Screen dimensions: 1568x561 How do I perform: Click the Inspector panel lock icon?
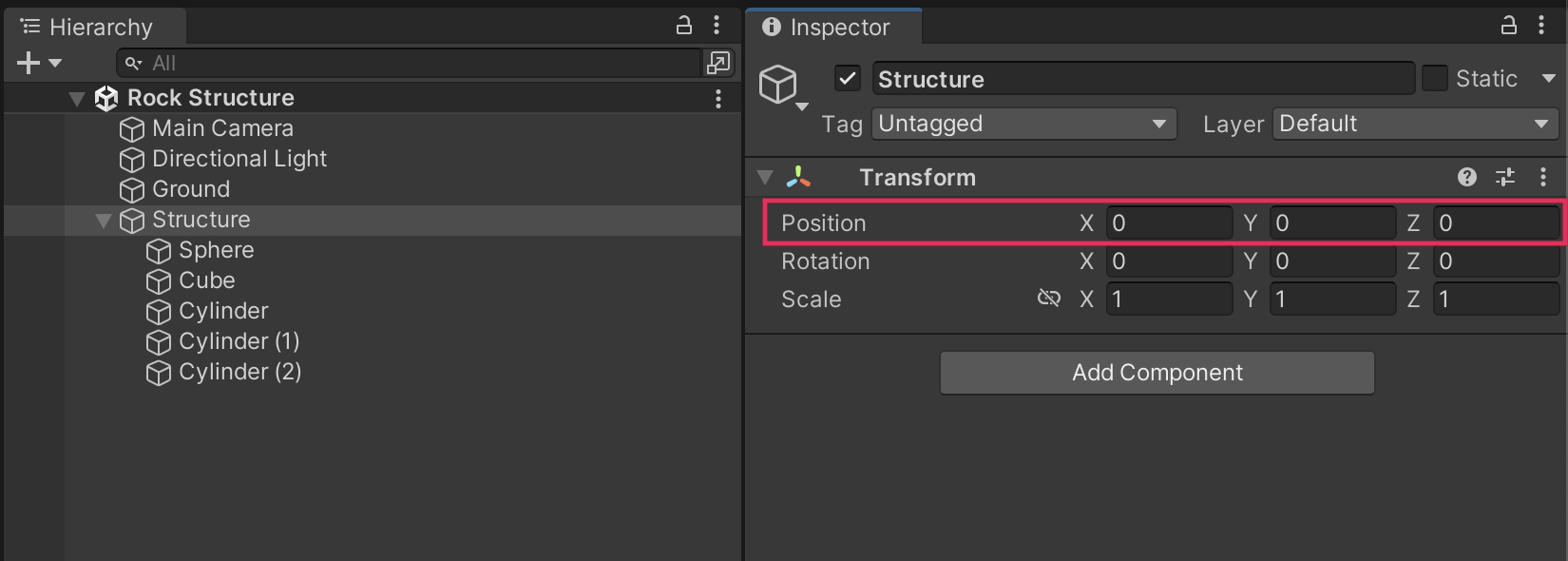coord(1509,26)
